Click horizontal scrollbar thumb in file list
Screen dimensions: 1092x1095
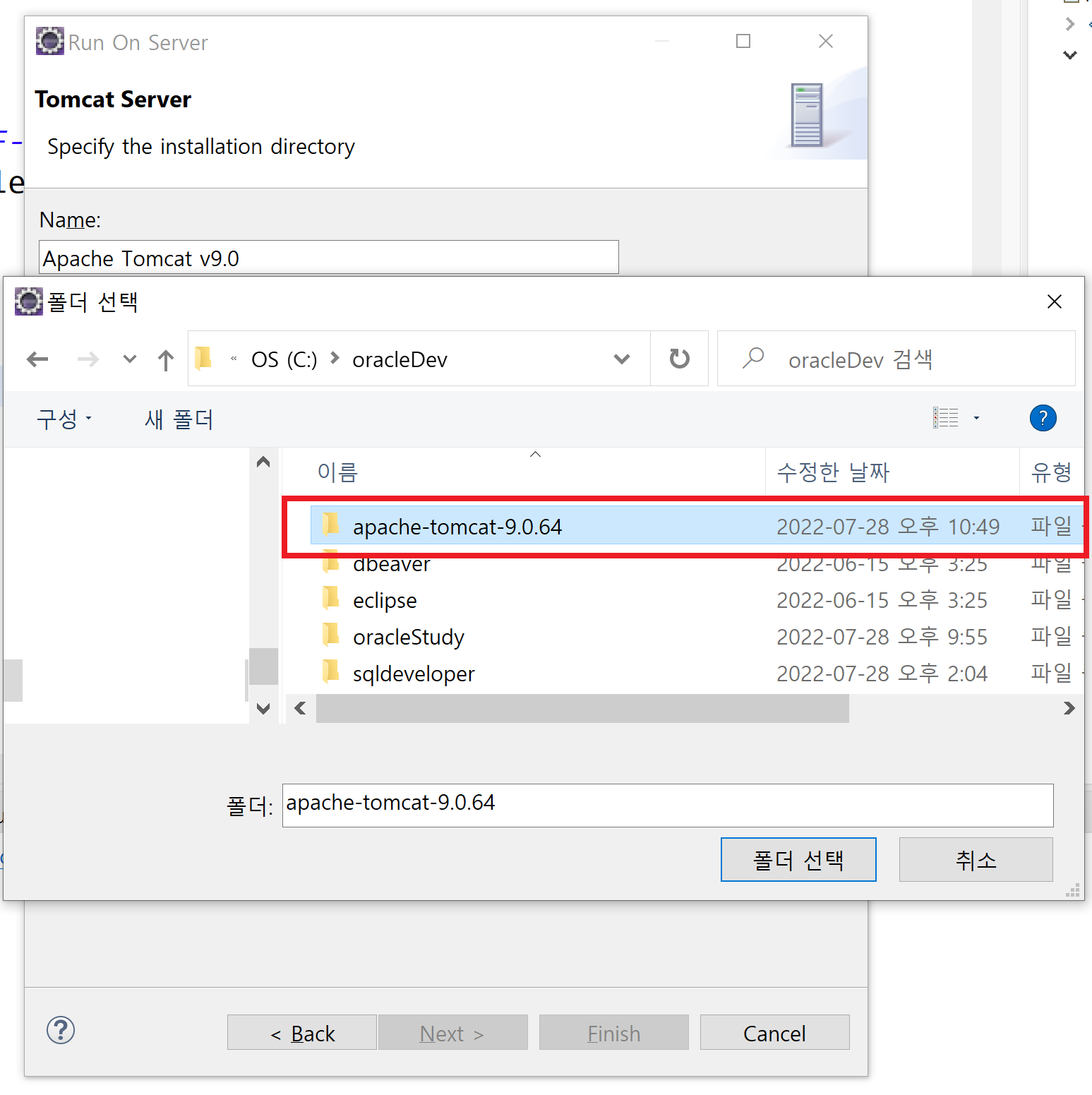(582, 708)
